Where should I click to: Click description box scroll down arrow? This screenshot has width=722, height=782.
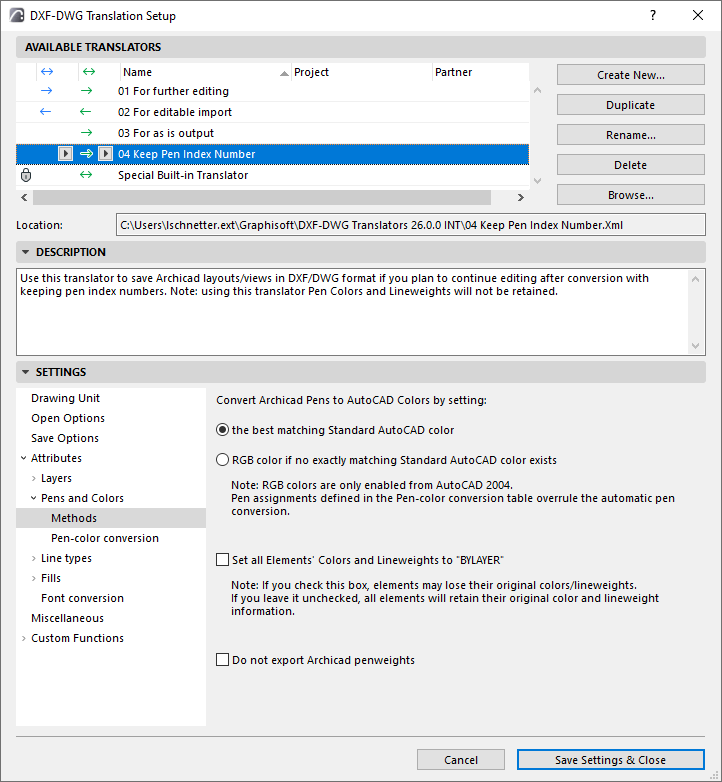coord(696,346)
